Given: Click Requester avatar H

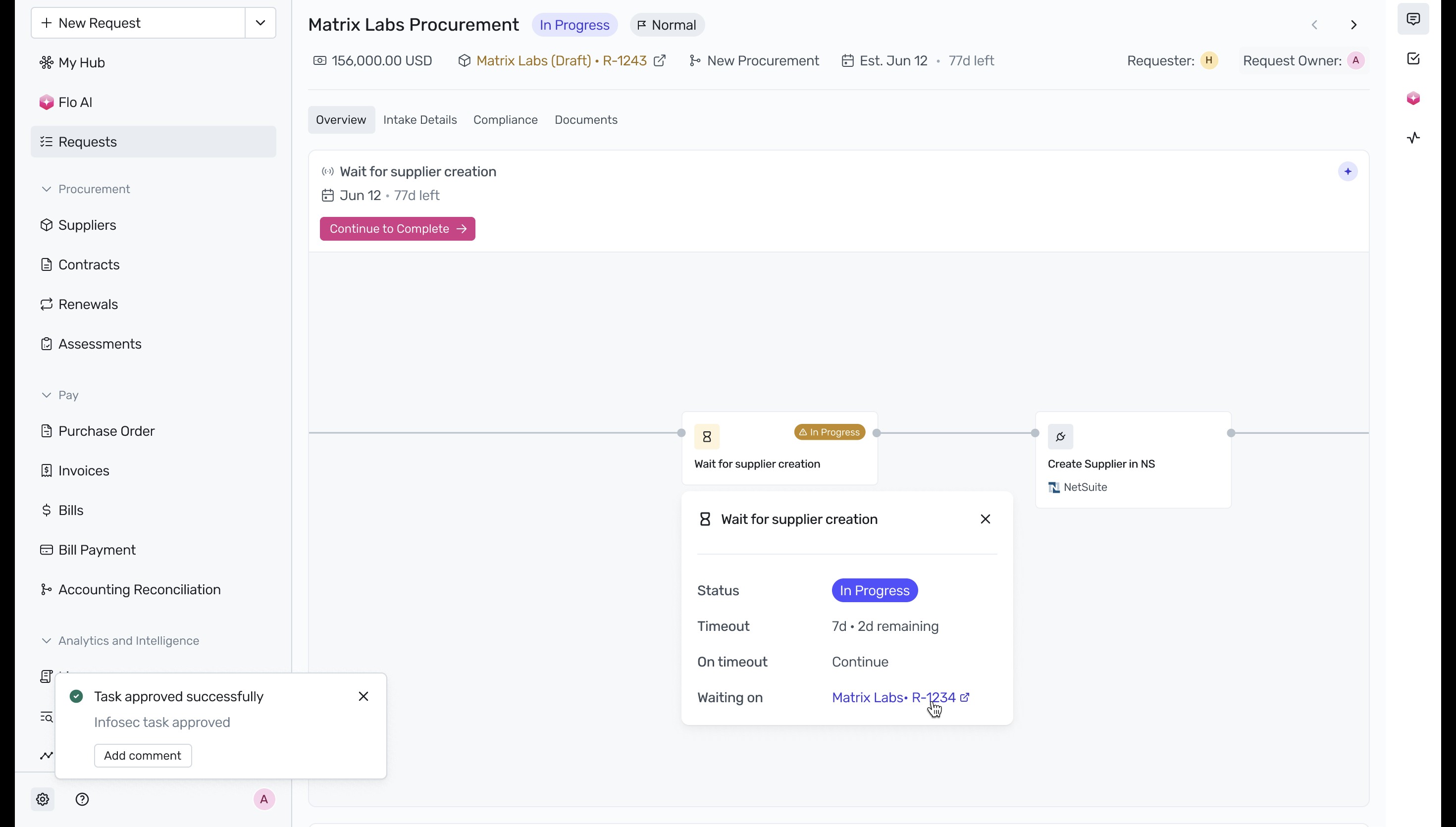Looking at the screenshot, I should point(1209,61).
